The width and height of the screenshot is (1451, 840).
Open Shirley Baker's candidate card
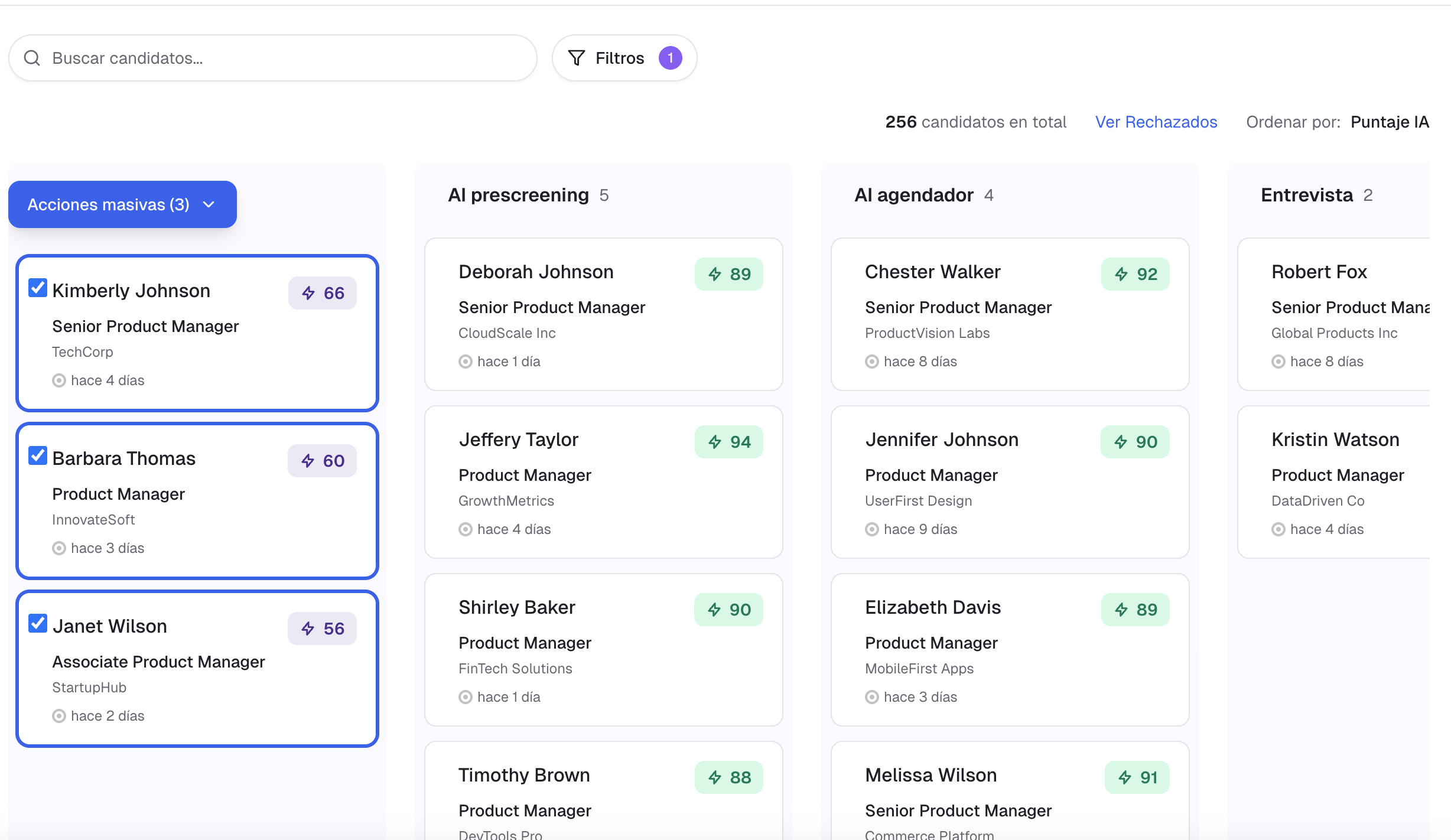[603, 650]
